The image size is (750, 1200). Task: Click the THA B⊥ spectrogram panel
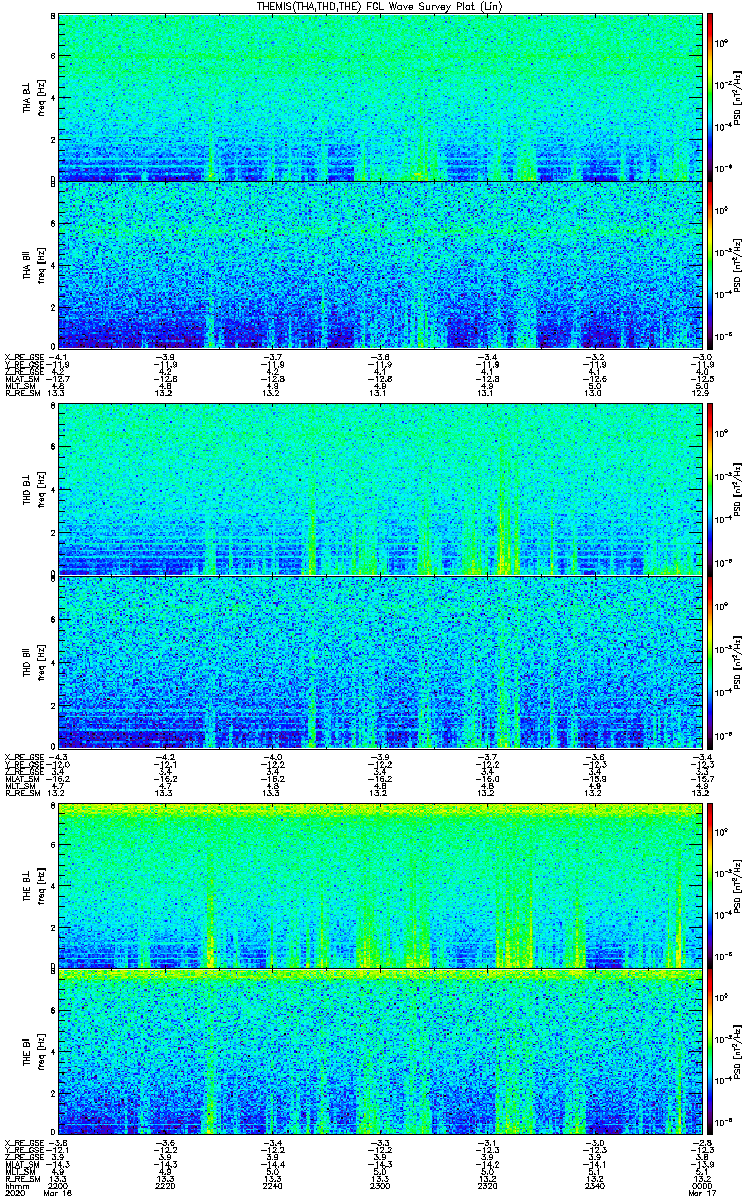pyautogui.click(x=379, y=98)
